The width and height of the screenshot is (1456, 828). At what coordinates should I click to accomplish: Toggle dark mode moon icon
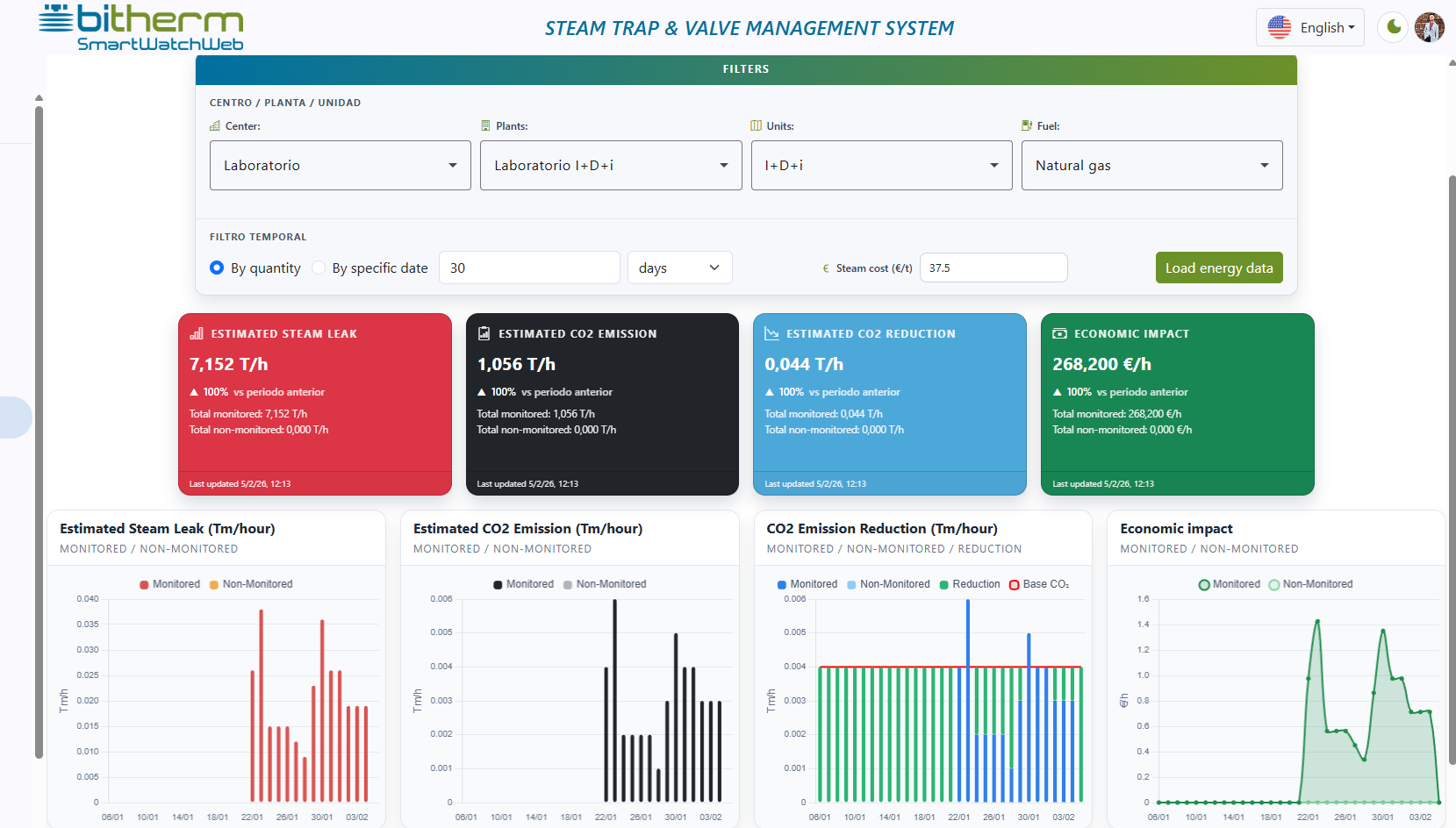click(x=1393, y=27)
